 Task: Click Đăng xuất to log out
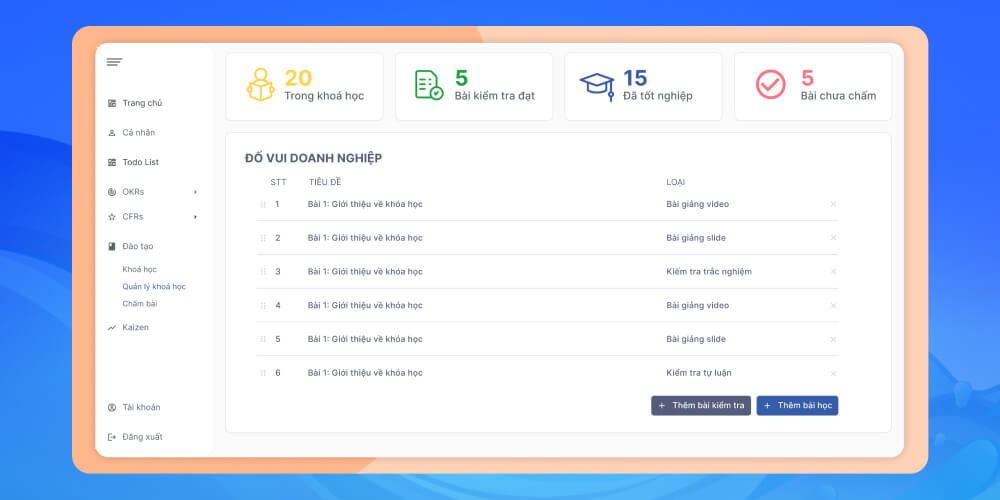[x=142, y=437]
